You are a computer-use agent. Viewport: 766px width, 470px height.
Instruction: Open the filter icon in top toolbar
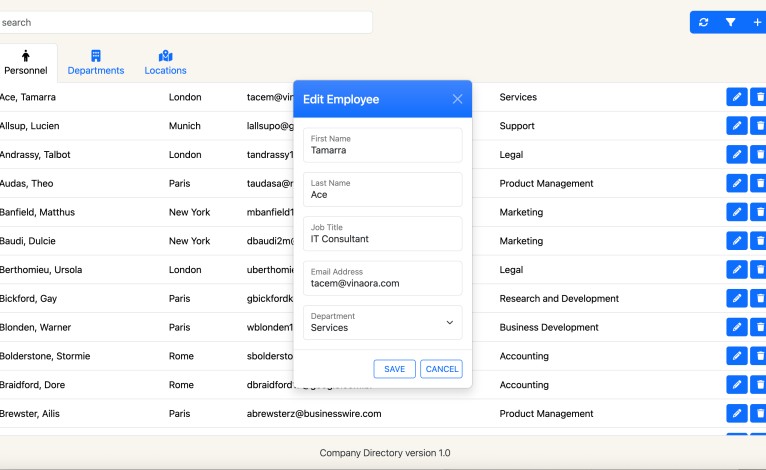731,22
